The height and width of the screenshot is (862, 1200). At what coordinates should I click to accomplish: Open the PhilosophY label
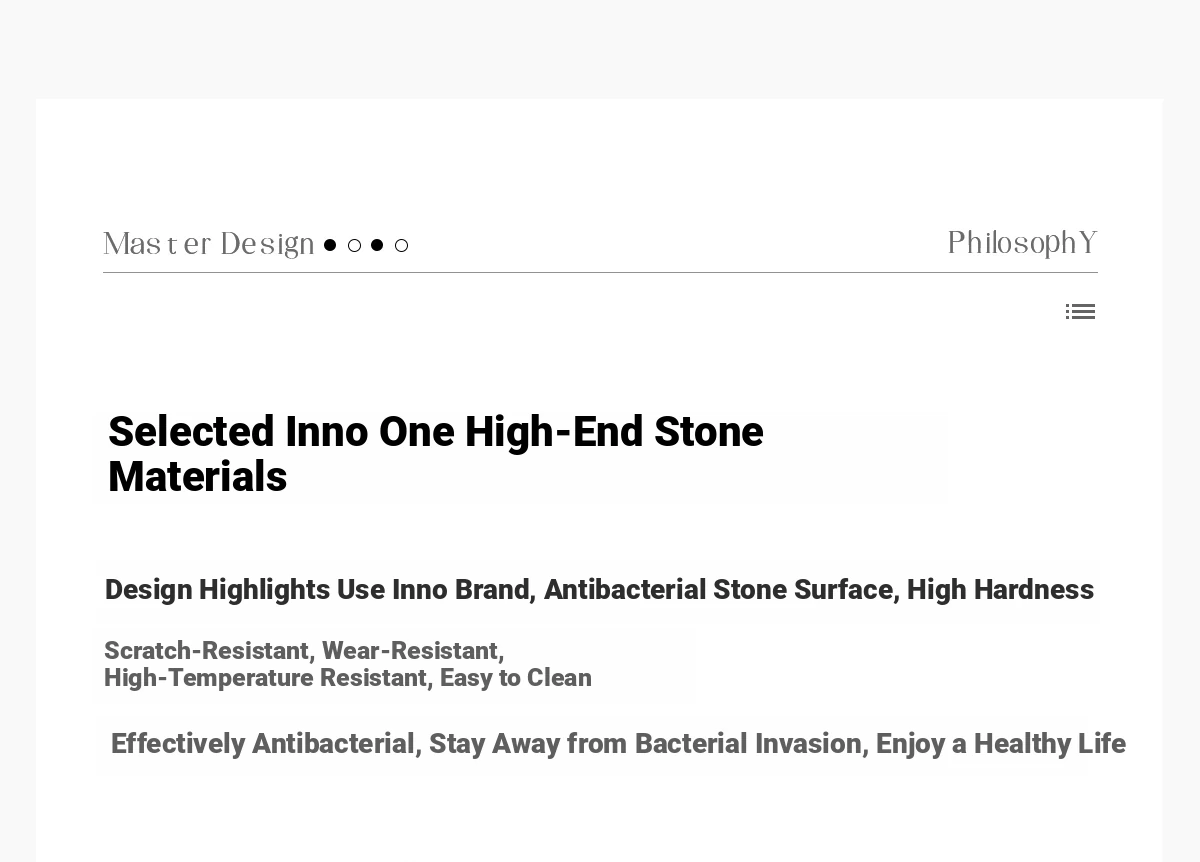coord(1022,244)
